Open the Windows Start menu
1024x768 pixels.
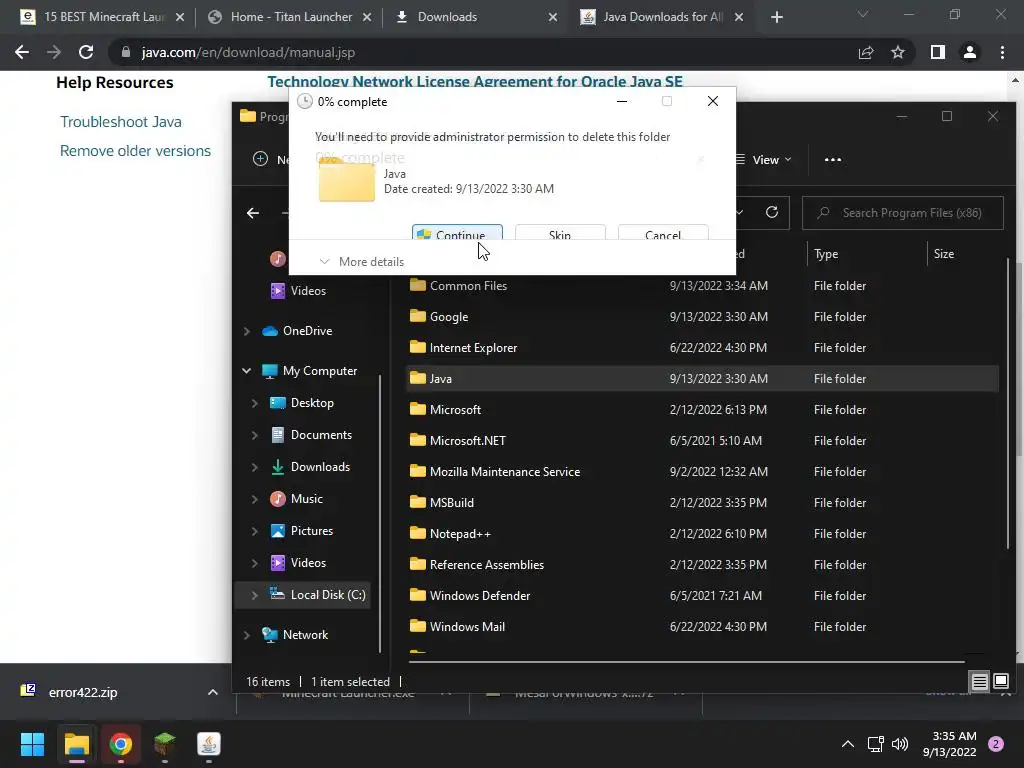coord(32,744)
